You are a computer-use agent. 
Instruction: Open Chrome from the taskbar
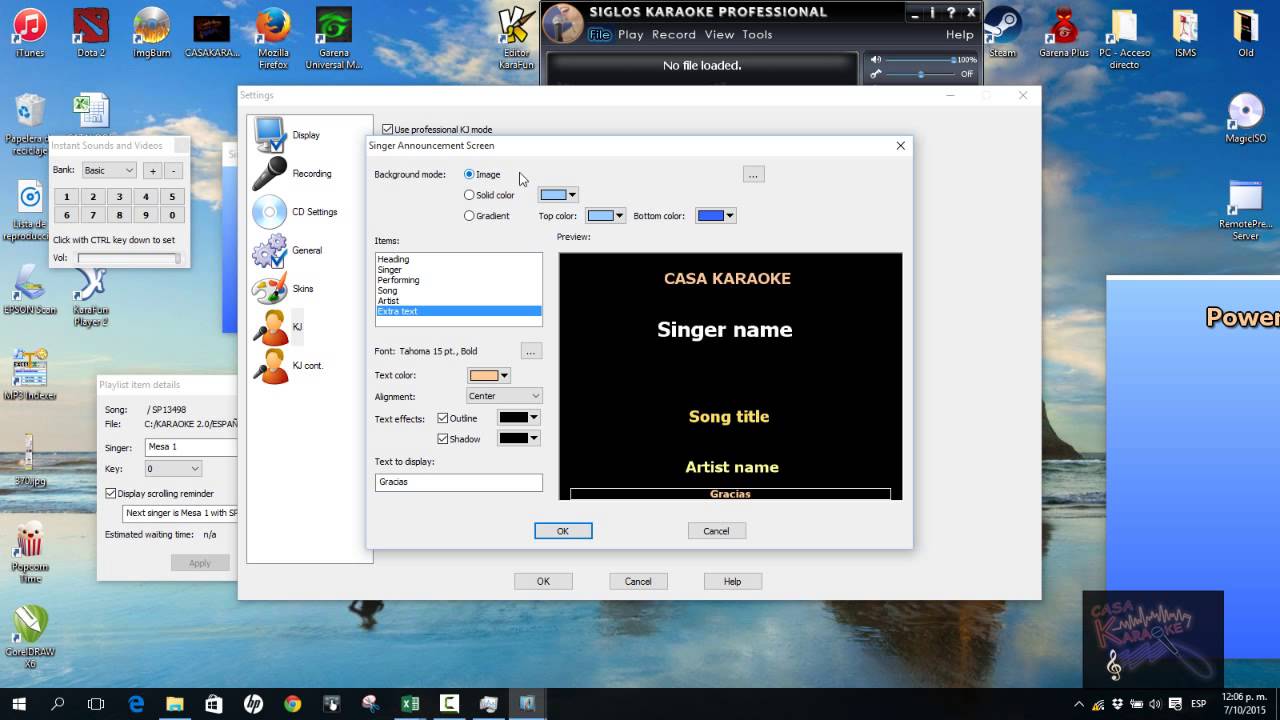[292, 704]
